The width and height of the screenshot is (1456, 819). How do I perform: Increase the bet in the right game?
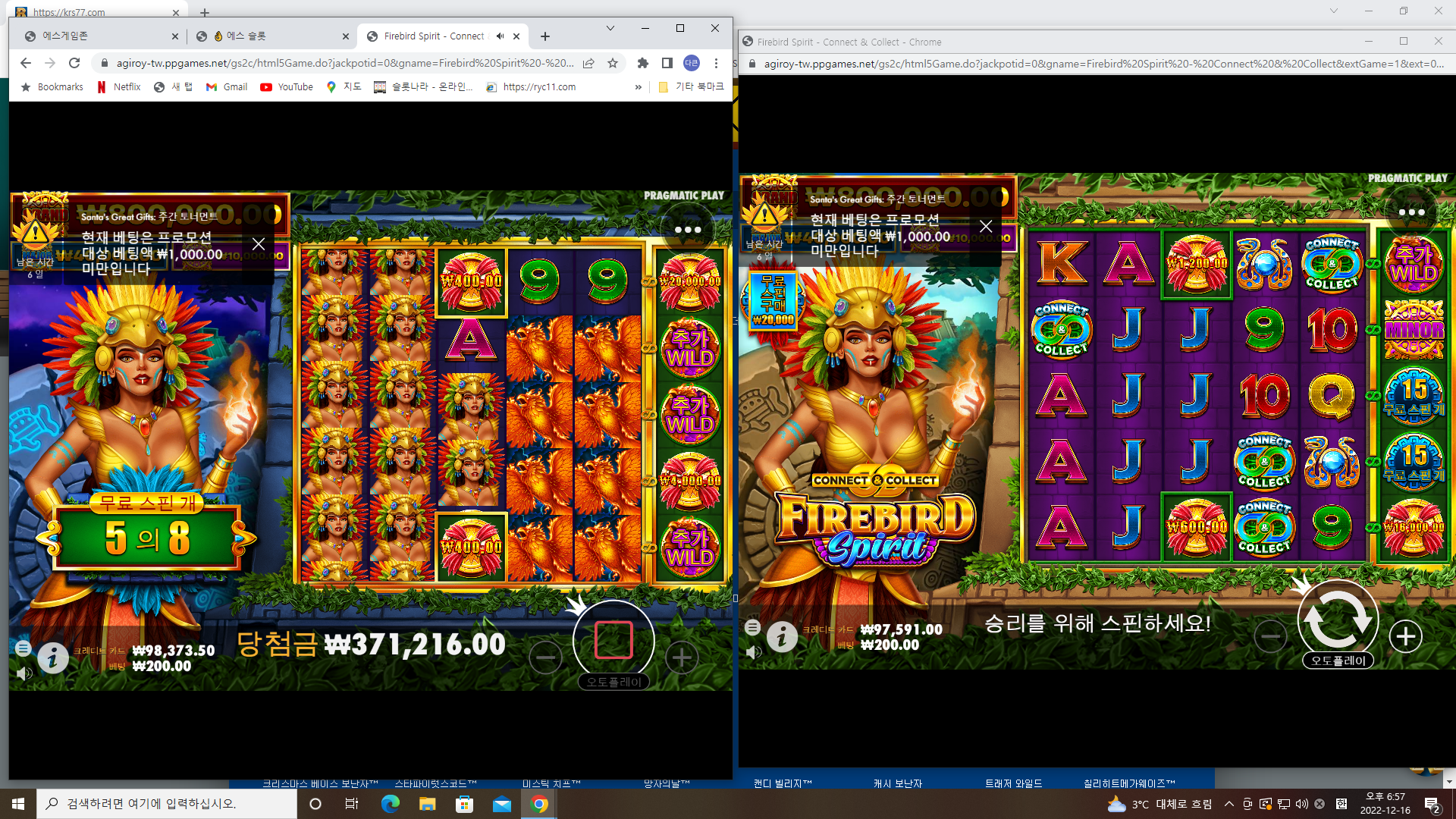tap(1405, 636)
